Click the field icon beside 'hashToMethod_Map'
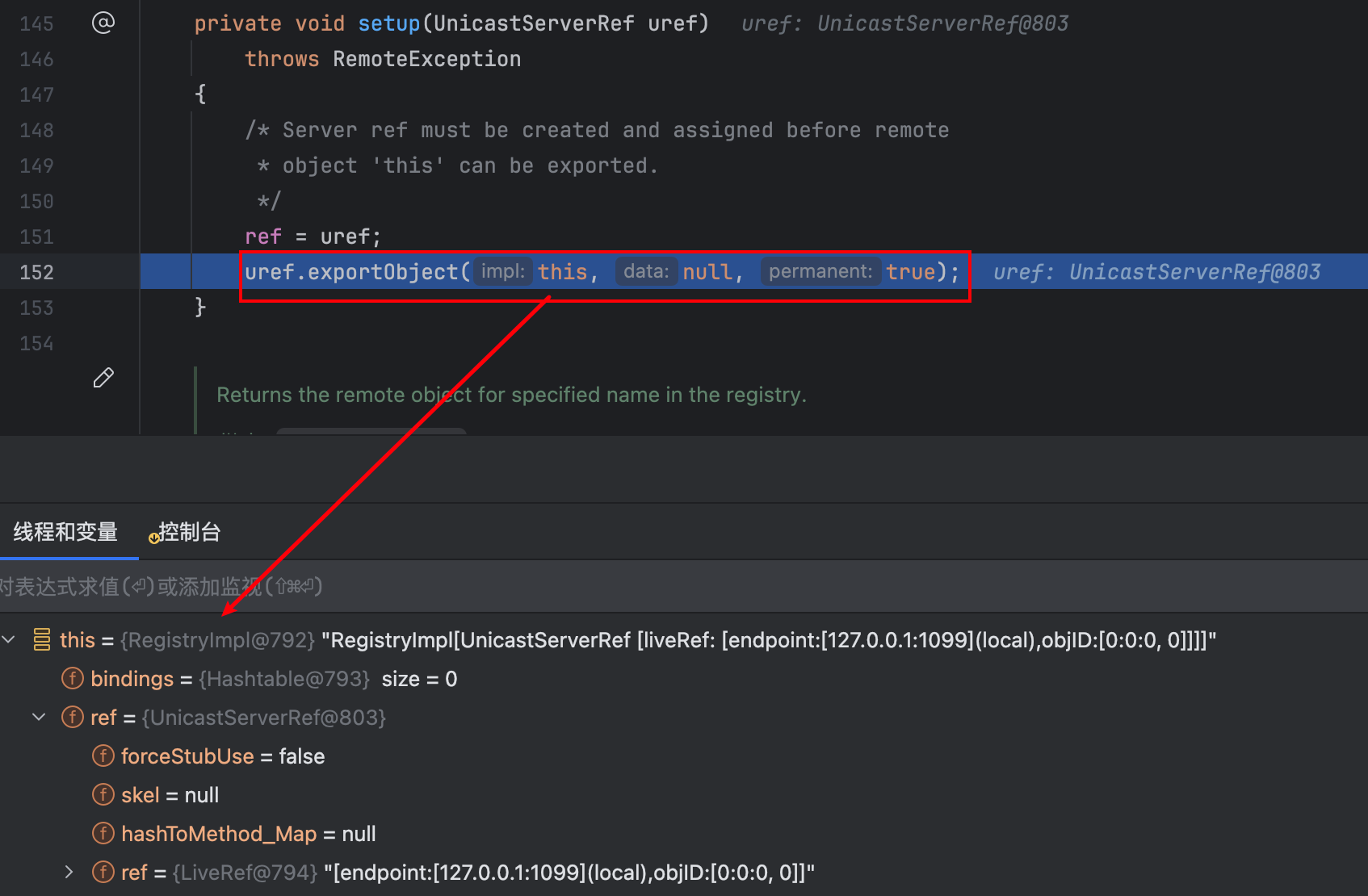The image size is (1368, 896). (103, 832)
